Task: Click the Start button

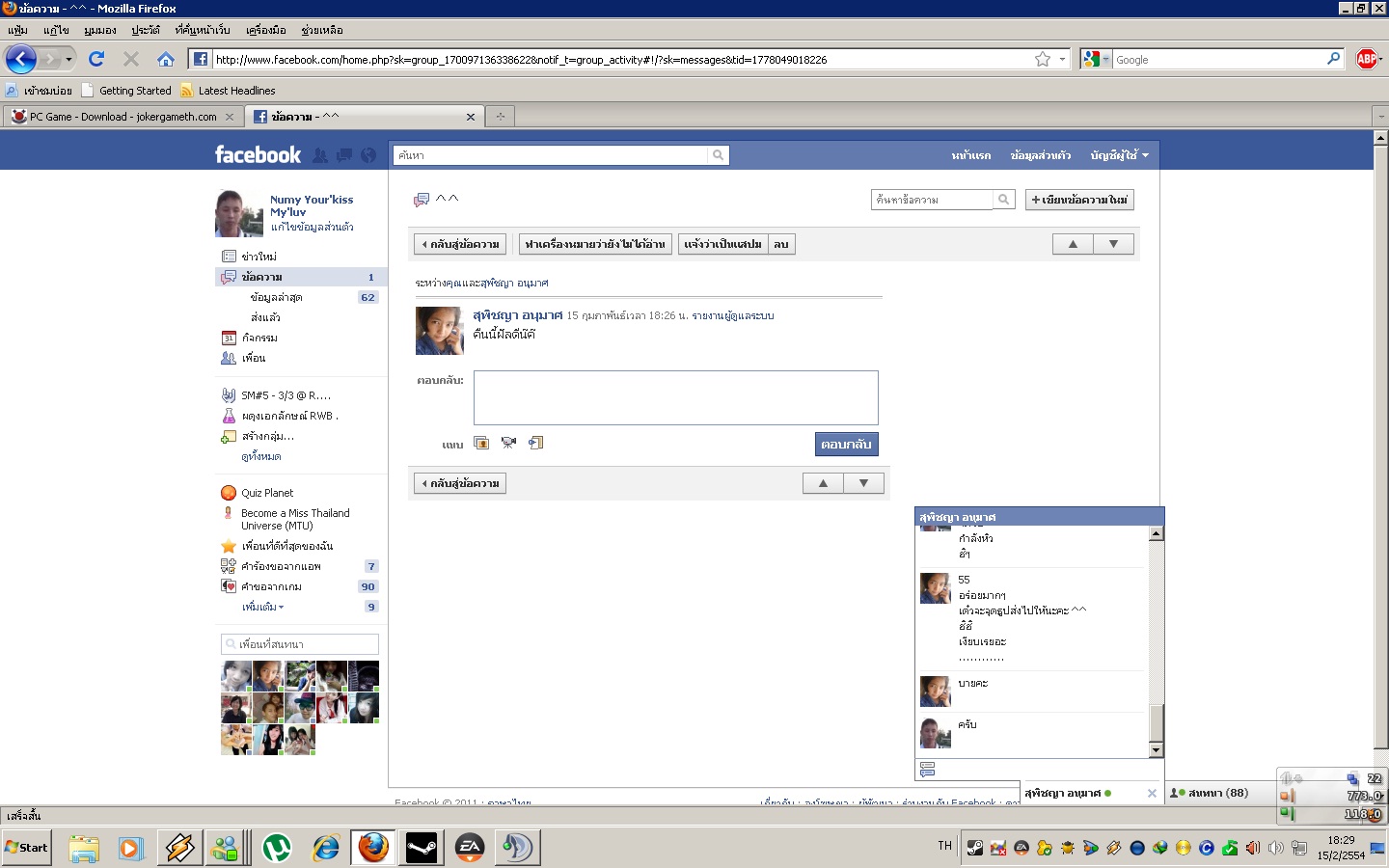Action: (27, 848)
